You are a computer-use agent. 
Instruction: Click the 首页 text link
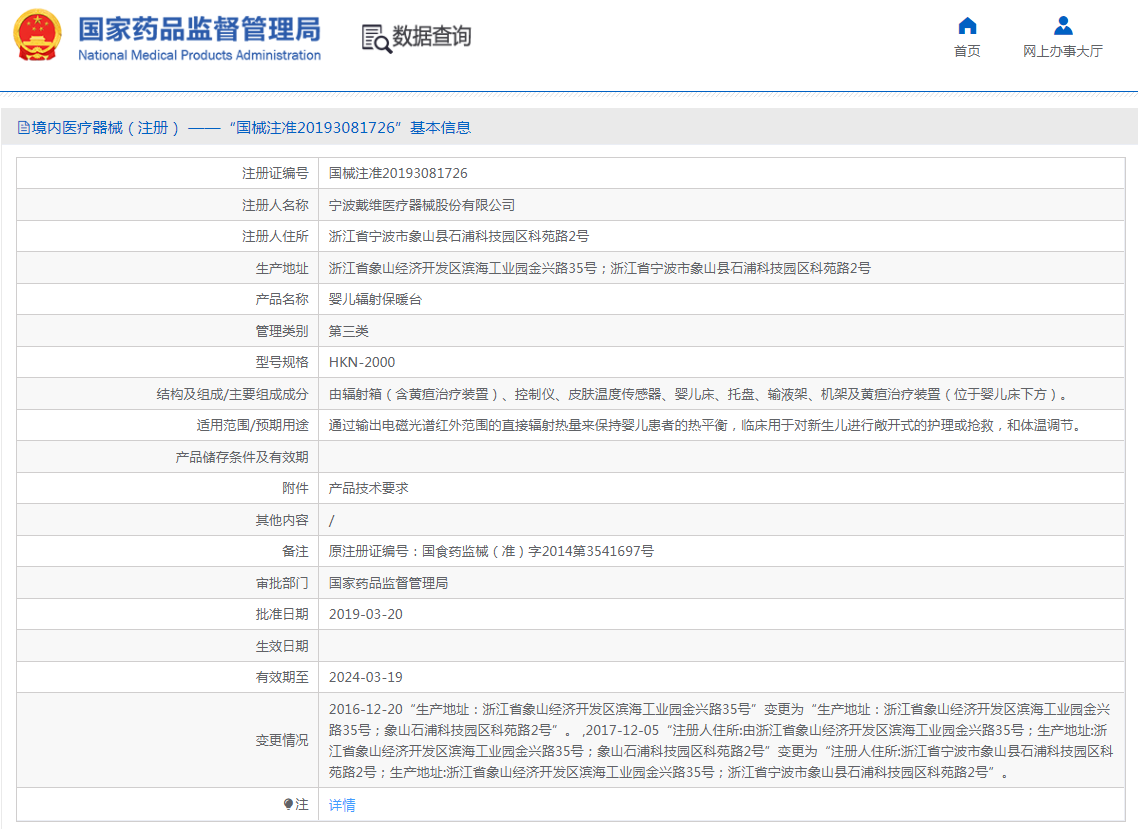point(967,51)
